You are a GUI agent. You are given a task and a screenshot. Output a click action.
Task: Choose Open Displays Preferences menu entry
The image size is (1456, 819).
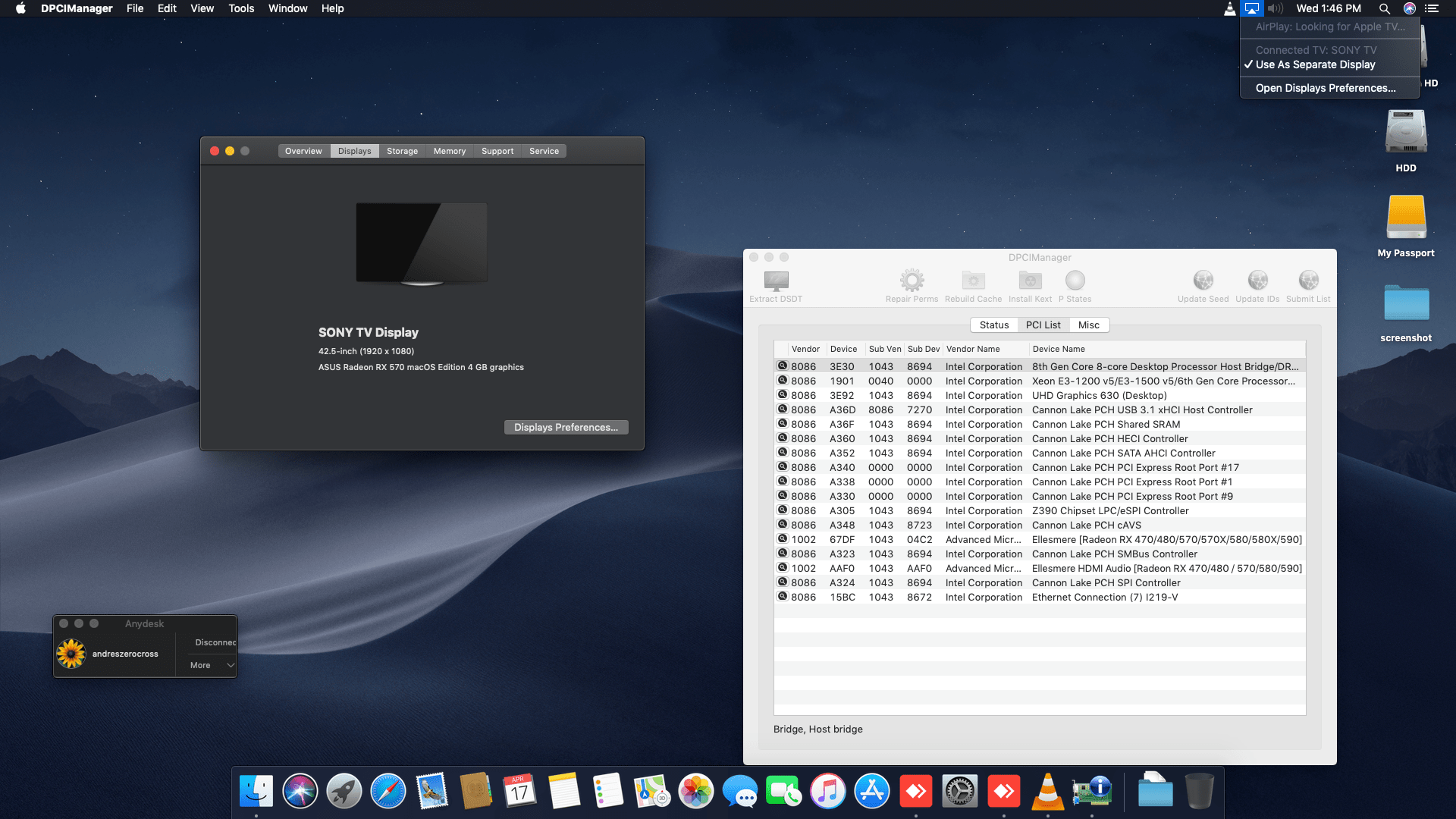[x=1325, y=88]
